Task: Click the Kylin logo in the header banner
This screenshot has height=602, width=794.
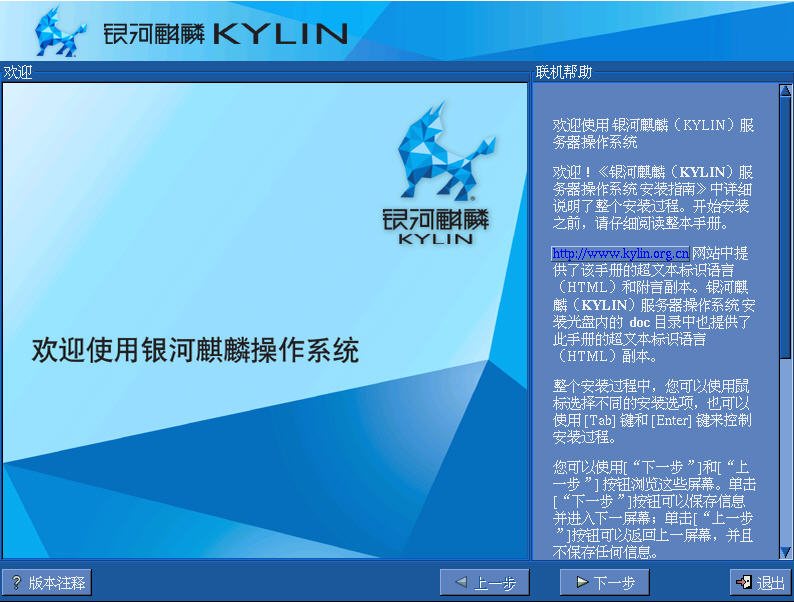Action: tap(59, 32)
